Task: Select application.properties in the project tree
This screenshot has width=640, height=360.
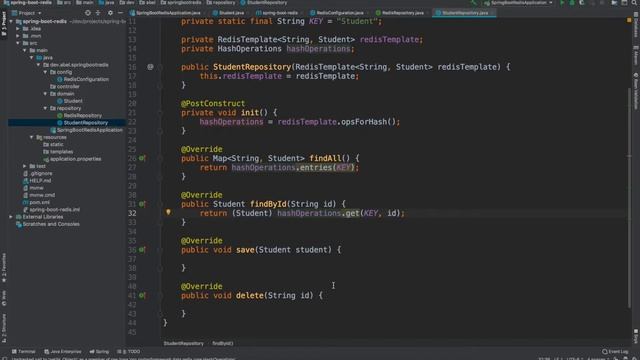Action: click(72, 159)
